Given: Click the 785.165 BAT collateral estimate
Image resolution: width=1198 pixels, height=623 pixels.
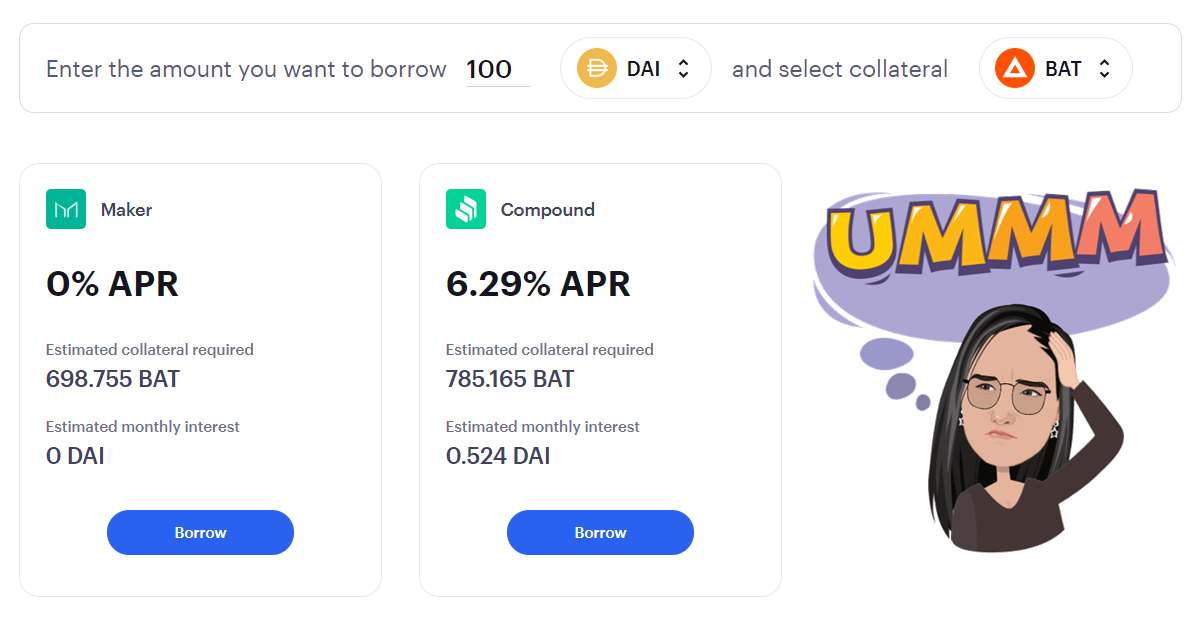Looking at the screenshot, I should 510,379.
